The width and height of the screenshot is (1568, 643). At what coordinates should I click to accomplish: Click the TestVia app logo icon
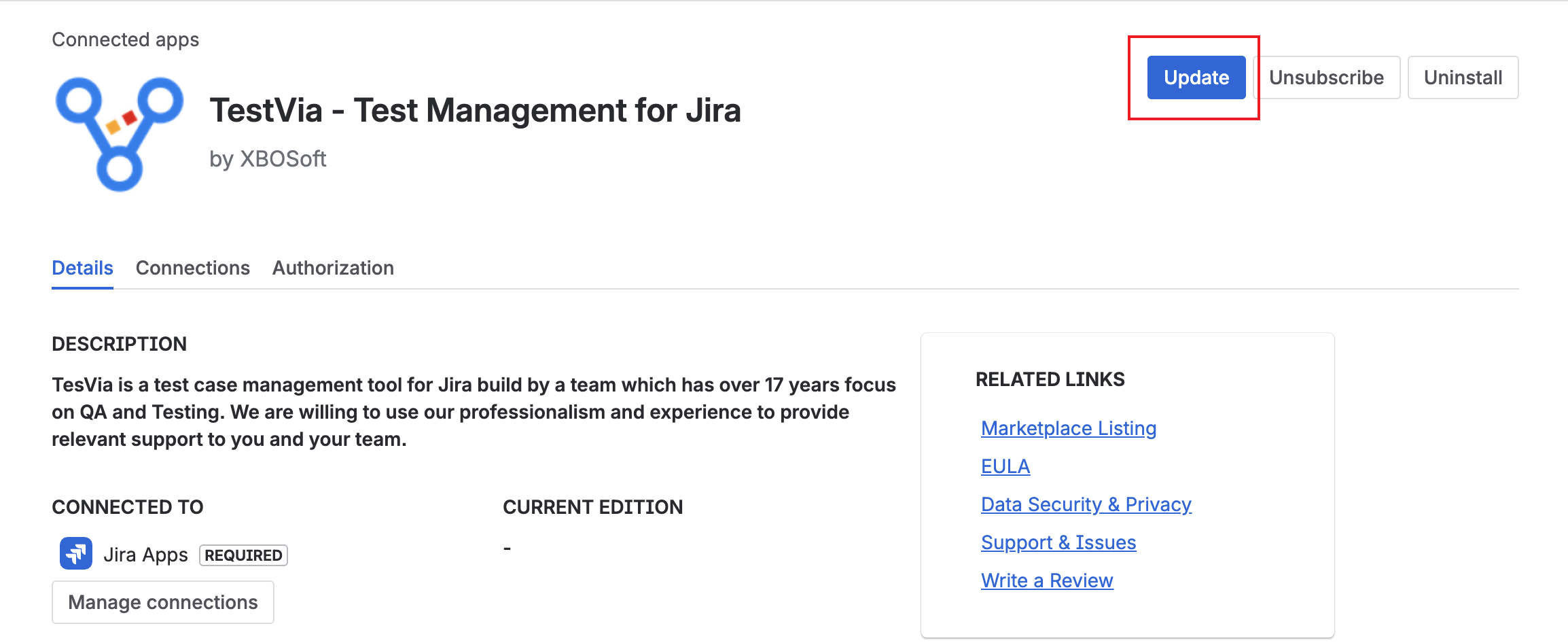pyautogui.click(x=120, y=134)
